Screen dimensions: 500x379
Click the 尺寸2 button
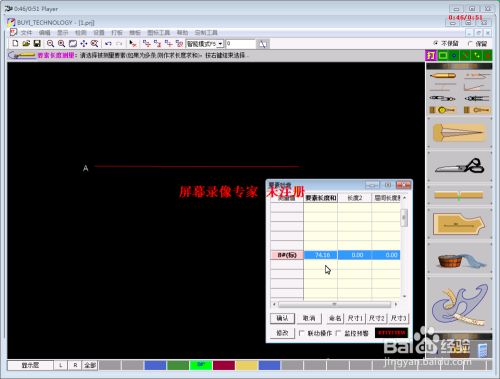point(377,318)
